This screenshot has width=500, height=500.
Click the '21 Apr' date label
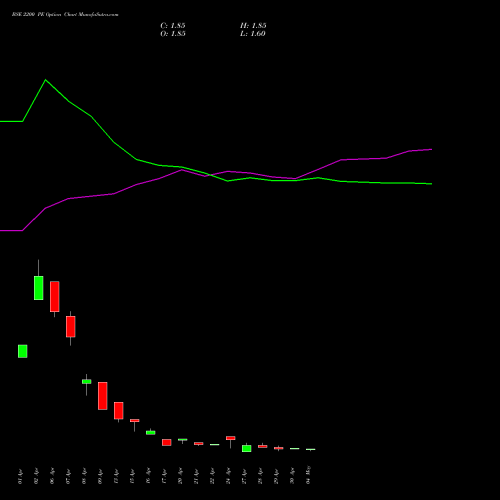196,476
